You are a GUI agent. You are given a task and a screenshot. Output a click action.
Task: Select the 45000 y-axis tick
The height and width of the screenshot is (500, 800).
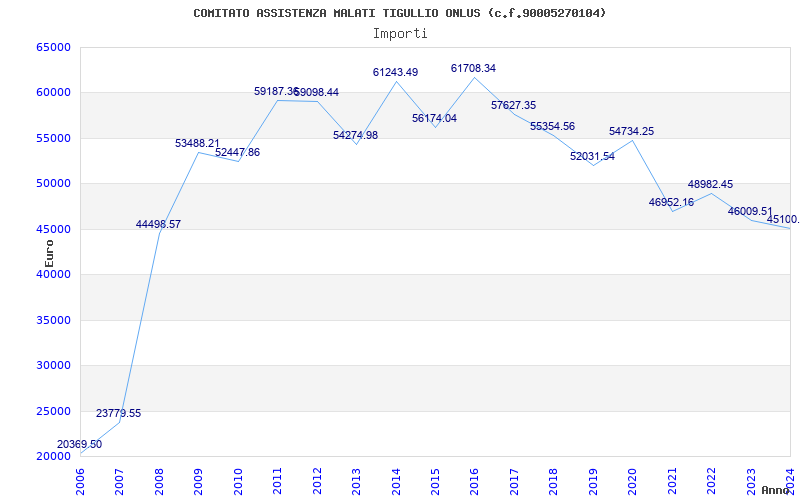tap(53, 229)
